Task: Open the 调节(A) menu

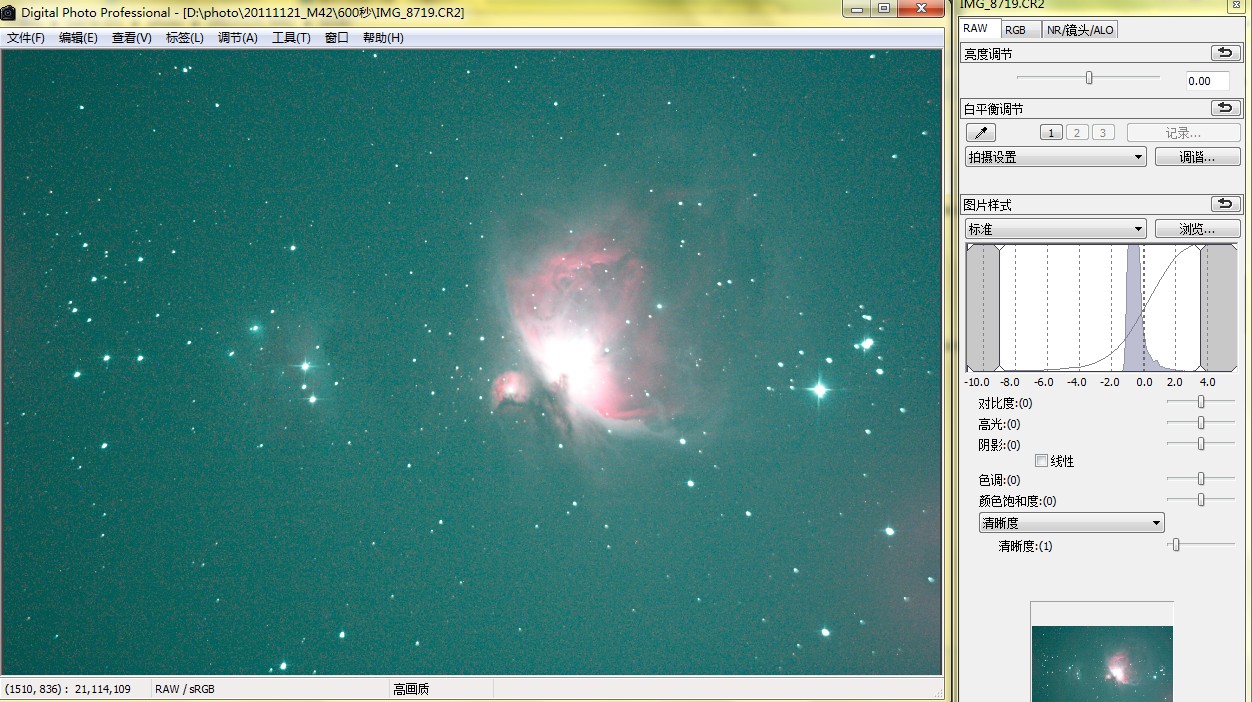Action: 237,38
